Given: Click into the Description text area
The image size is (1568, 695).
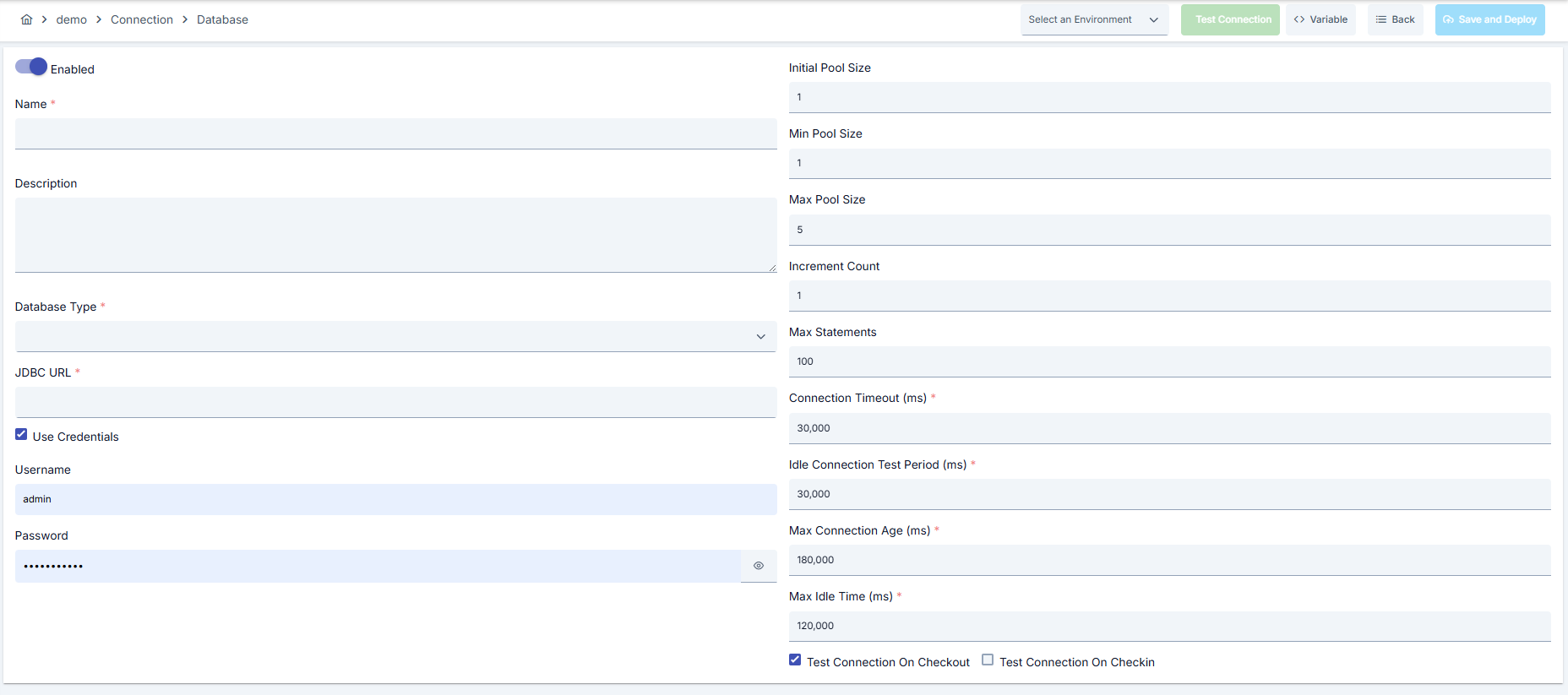Looking at the screenshot, I should [x=395, y=235].
